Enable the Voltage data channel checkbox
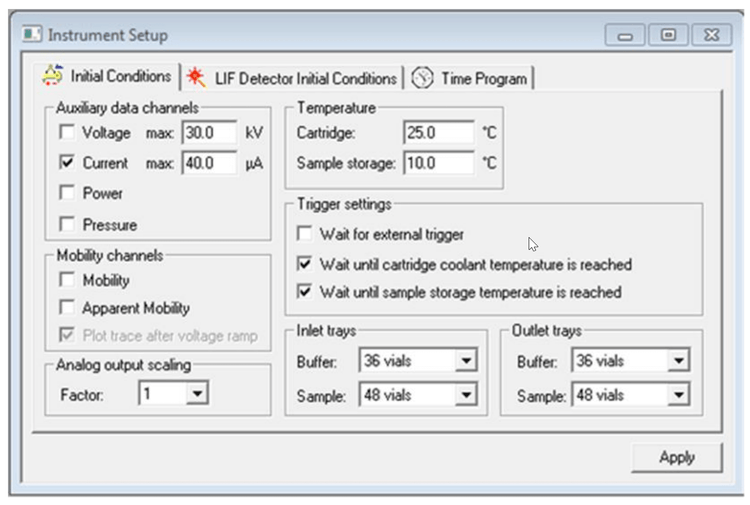The height and width of the screenshot is (505, 750). tap(67, 132)
